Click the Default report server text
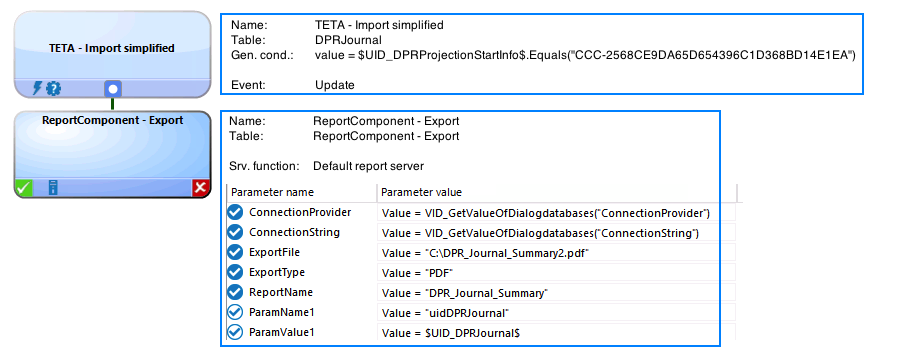Viewport: 904px width, 362px height. click(x=368, y=166)
